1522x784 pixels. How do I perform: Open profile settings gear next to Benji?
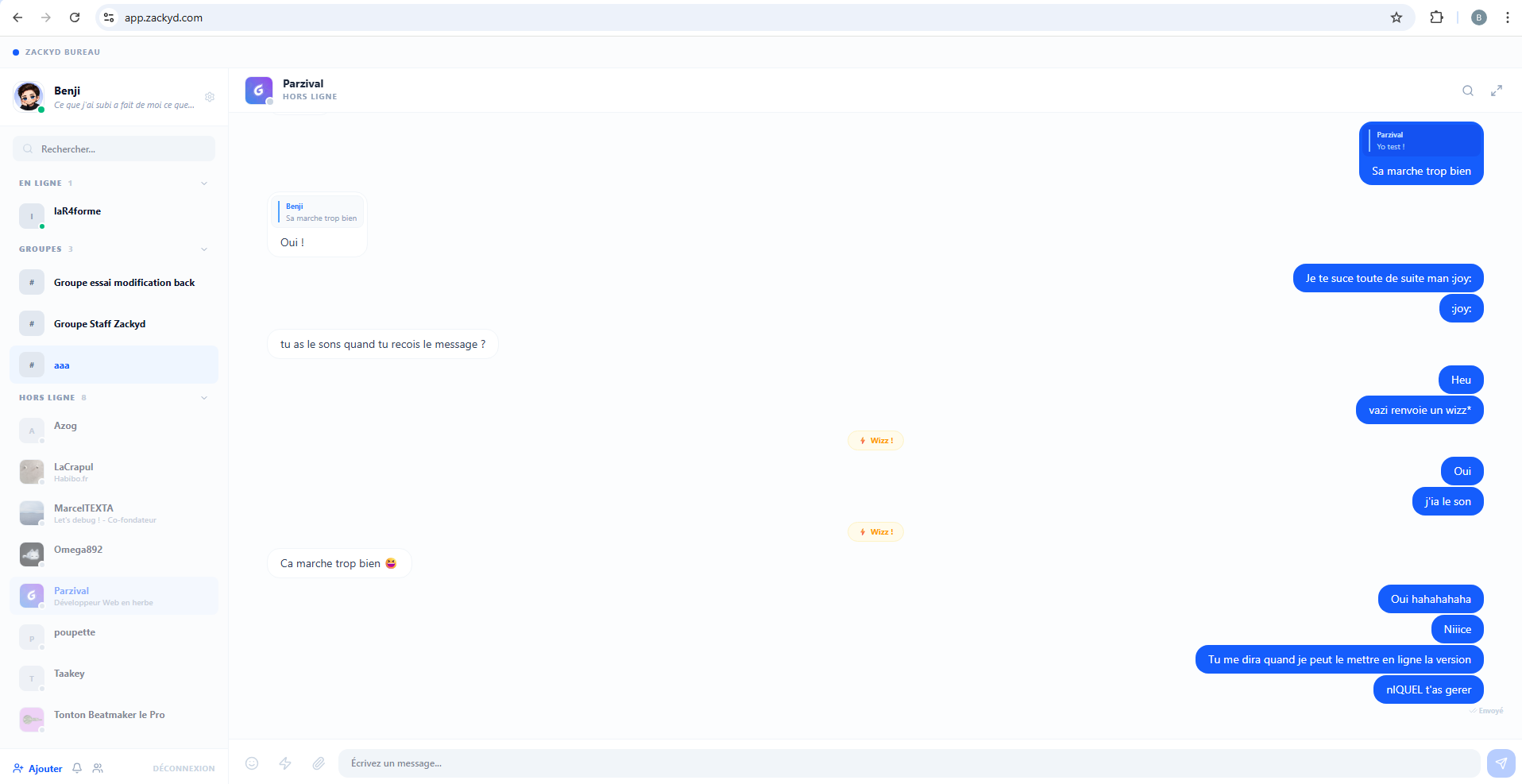[210, 97]
